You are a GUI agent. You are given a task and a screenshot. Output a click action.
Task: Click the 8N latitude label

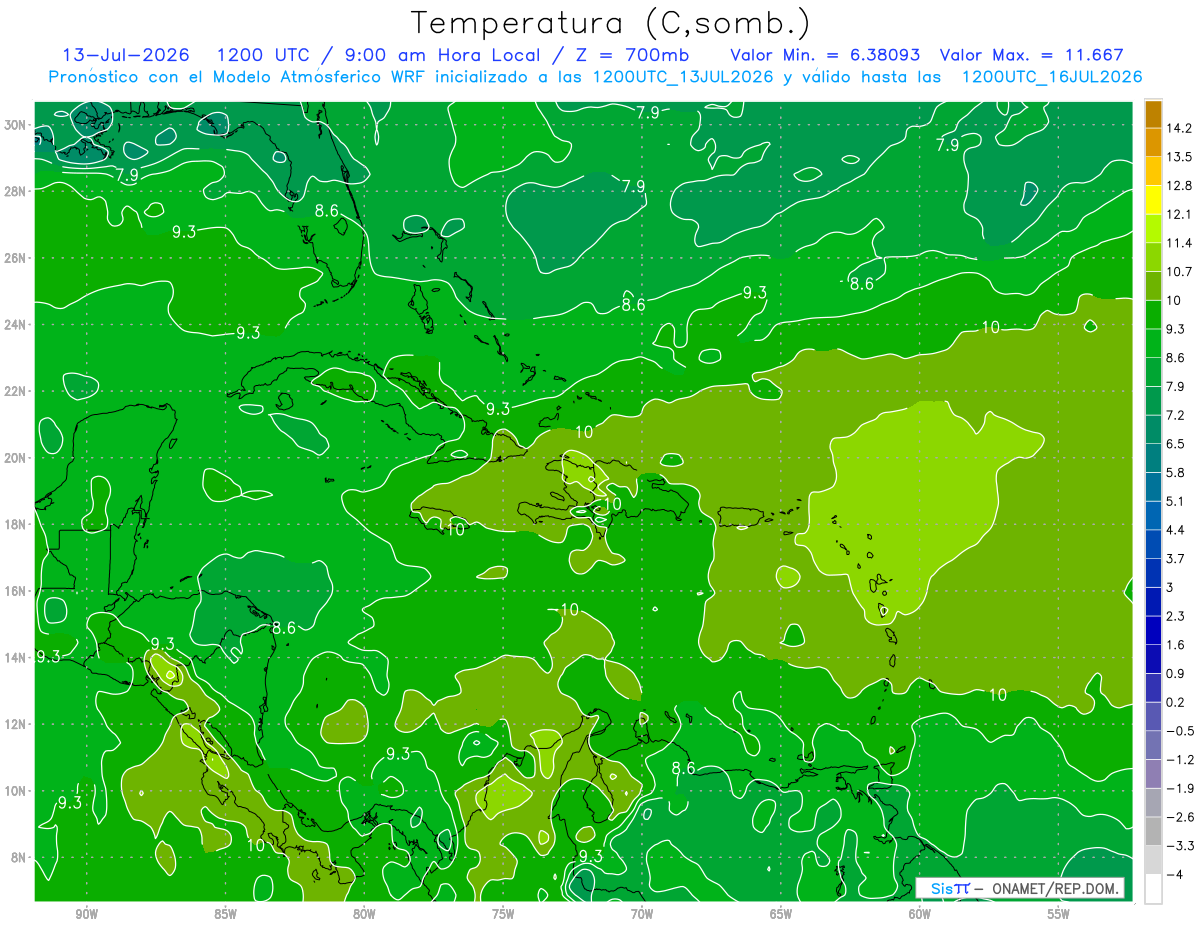tap(19, 858)
